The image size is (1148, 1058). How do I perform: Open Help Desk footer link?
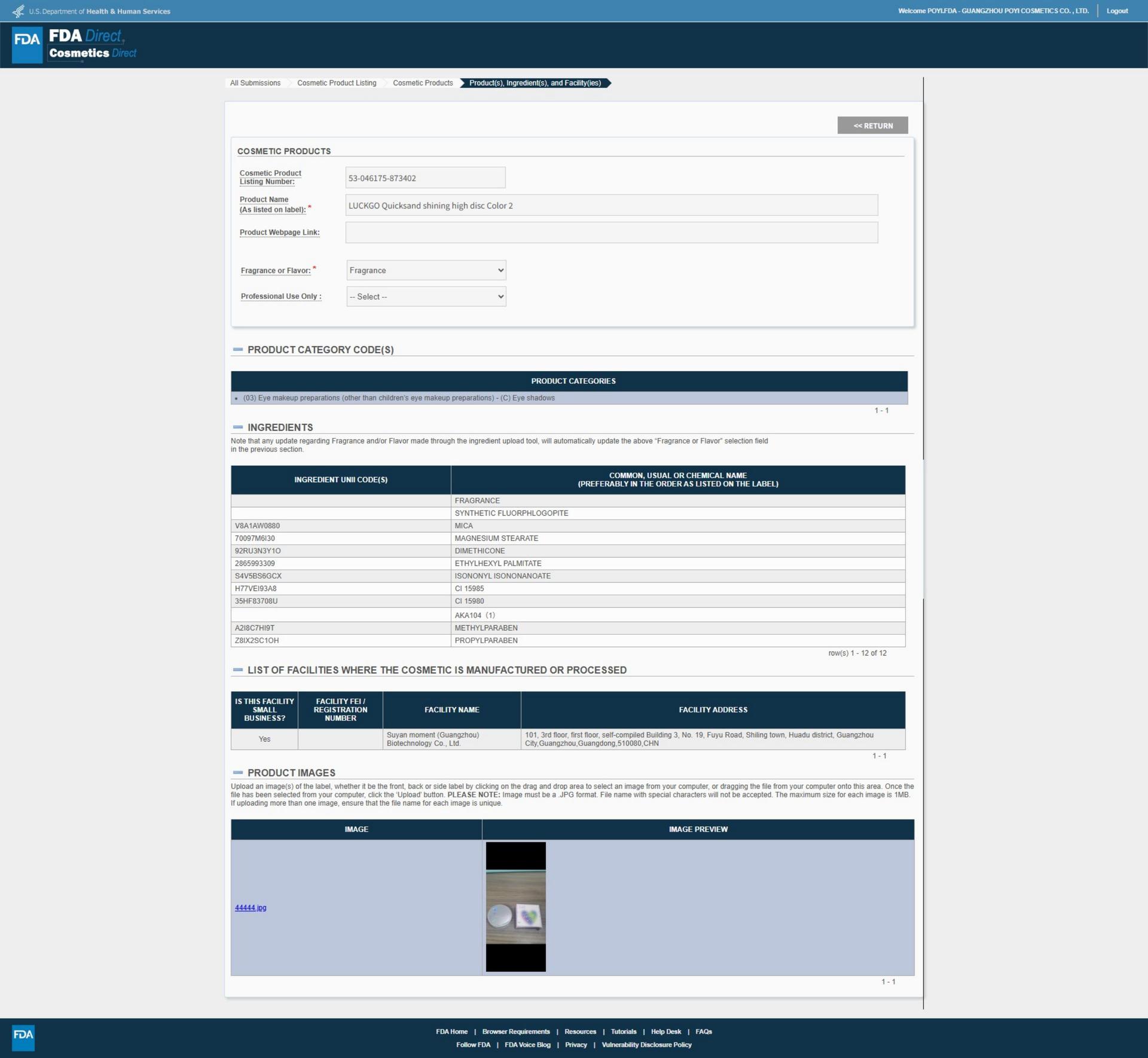665,1032
